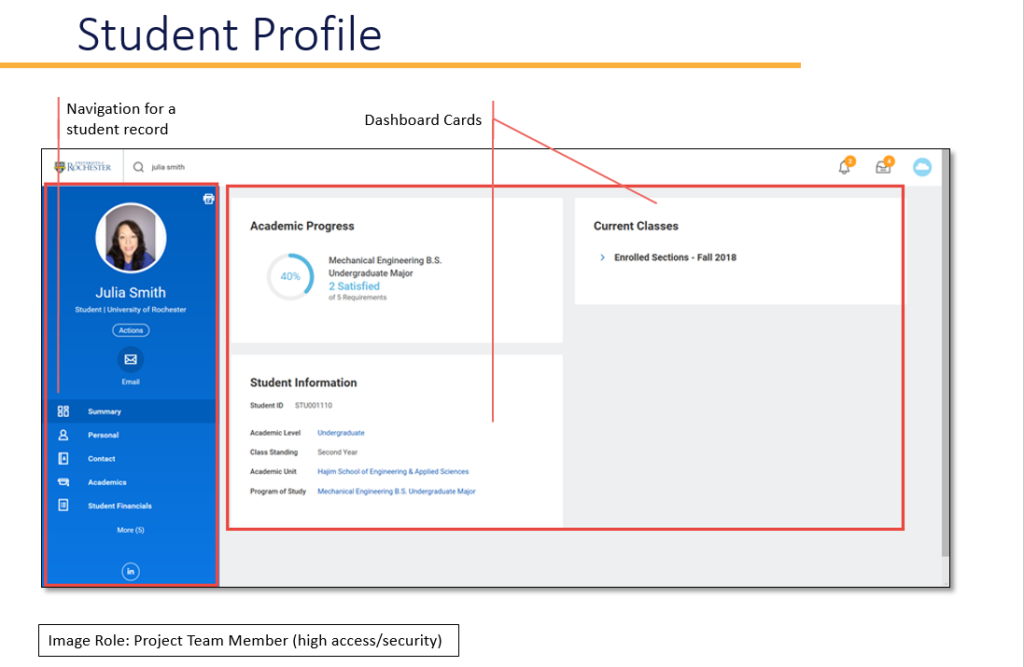
Task: Click the University of Rochester logo
Action: click(x=83, y=167)
